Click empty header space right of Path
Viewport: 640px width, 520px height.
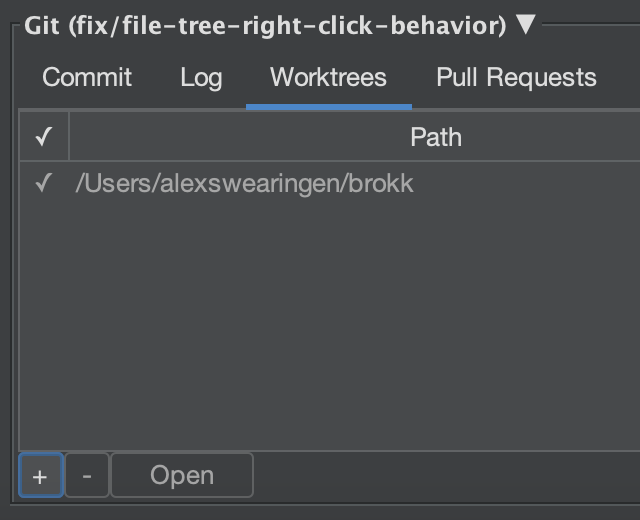pos(551,136)
